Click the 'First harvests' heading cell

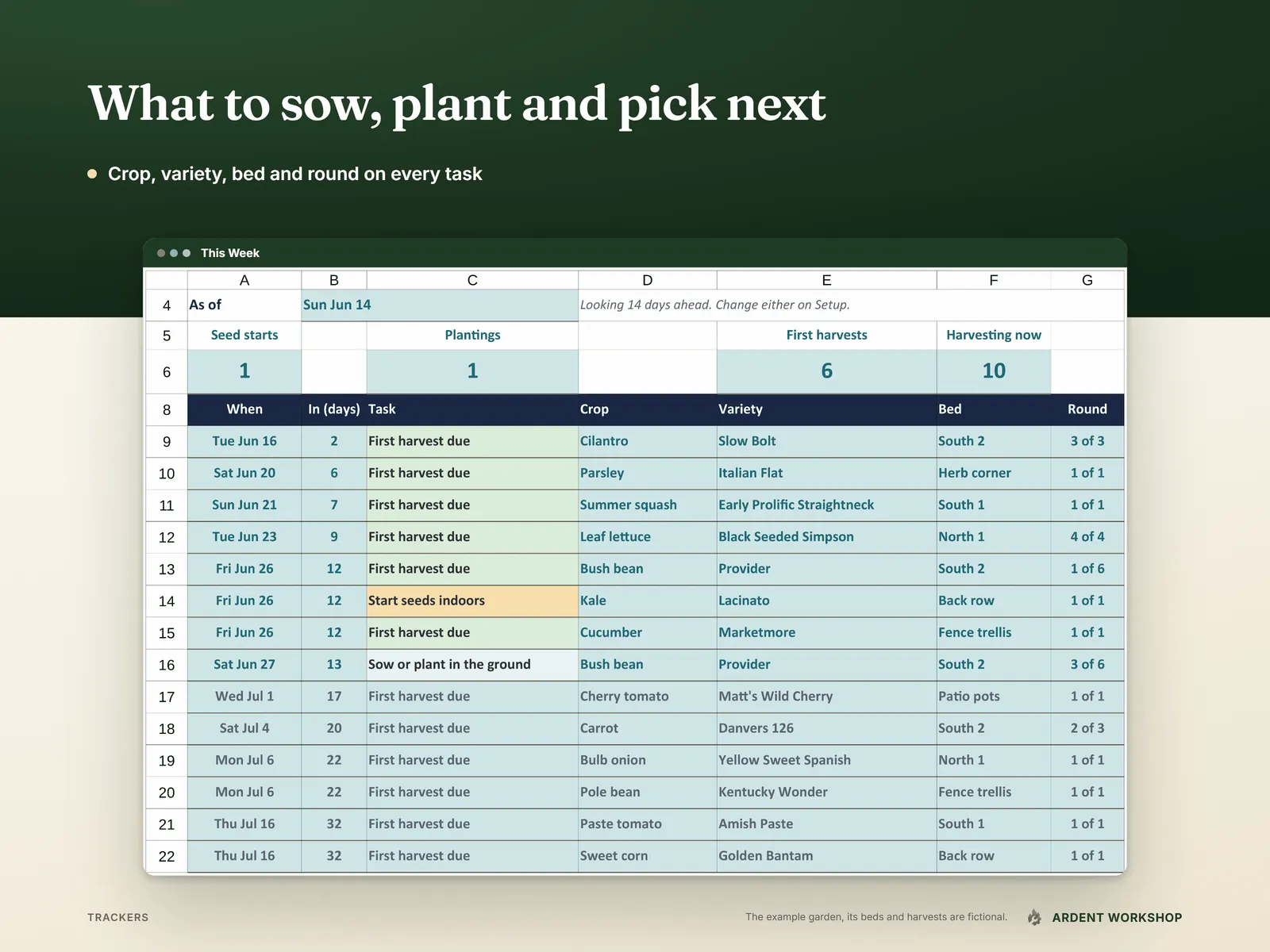point(826,336)
